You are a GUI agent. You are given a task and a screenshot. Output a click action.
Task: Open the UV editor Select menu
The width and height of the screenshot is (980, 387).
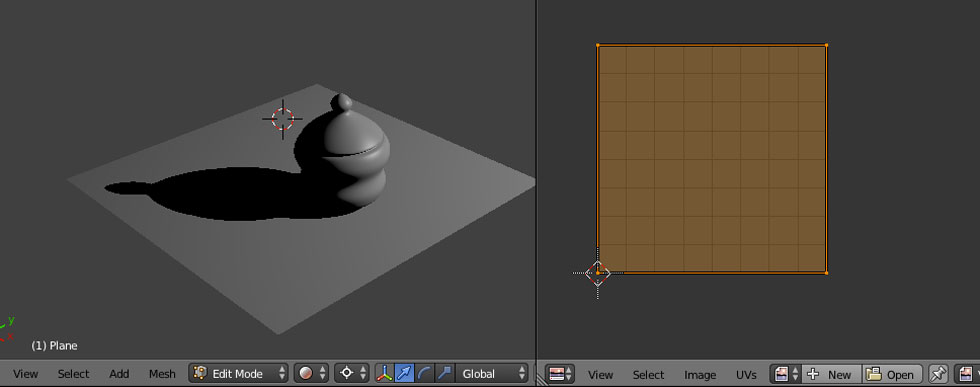click(x=648, y=375)
